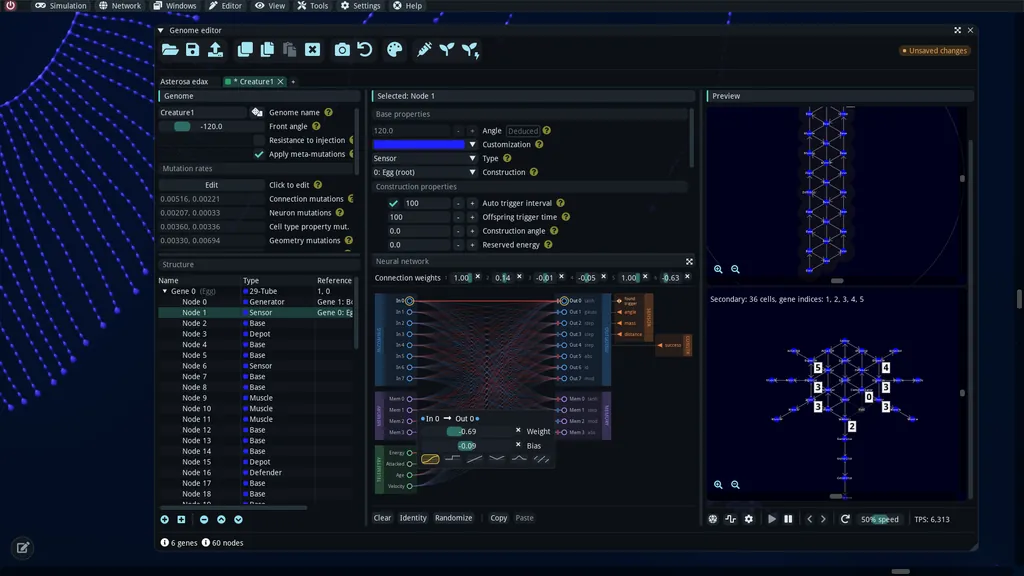Open the Tools menu

(x=313, y=6)
